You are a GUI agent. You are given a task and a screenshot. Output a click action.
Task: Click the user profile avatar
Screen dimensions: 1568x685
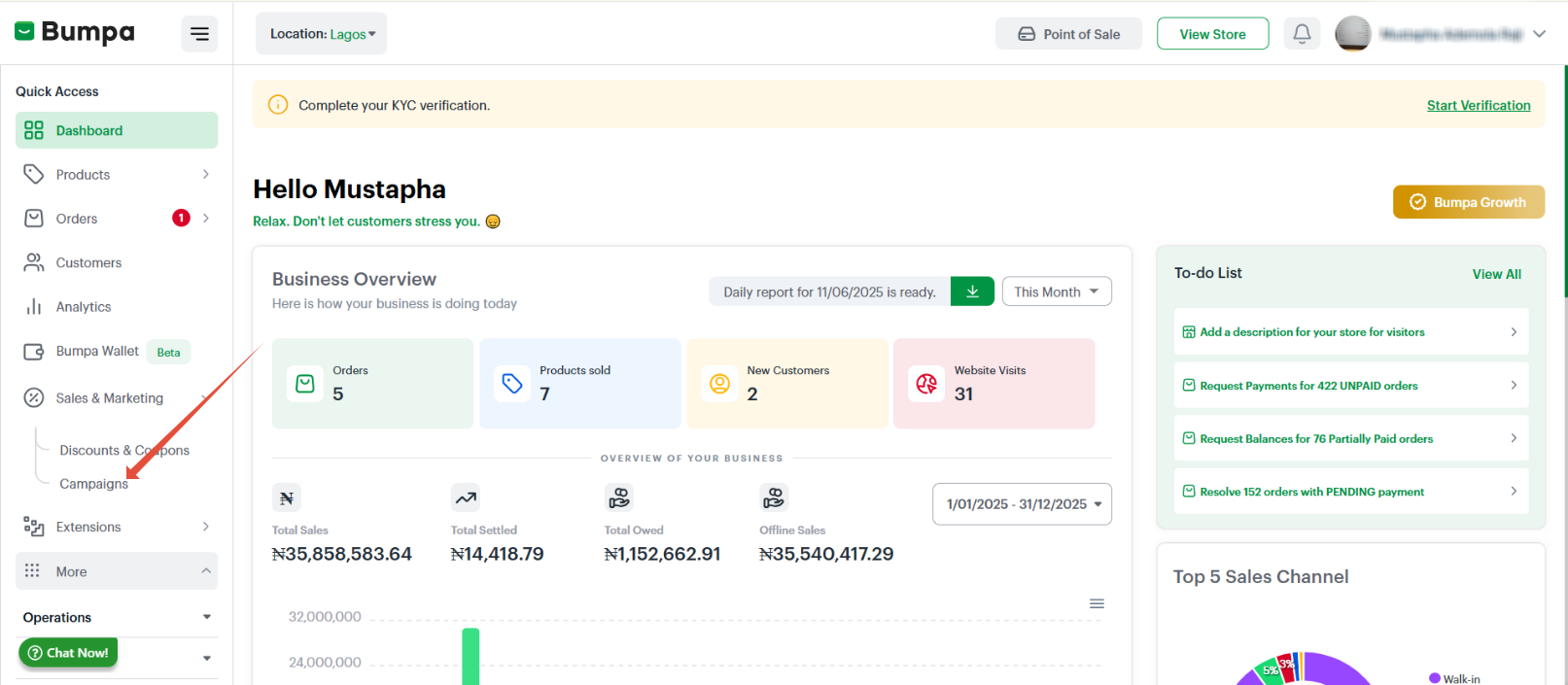pos(1352,34)
